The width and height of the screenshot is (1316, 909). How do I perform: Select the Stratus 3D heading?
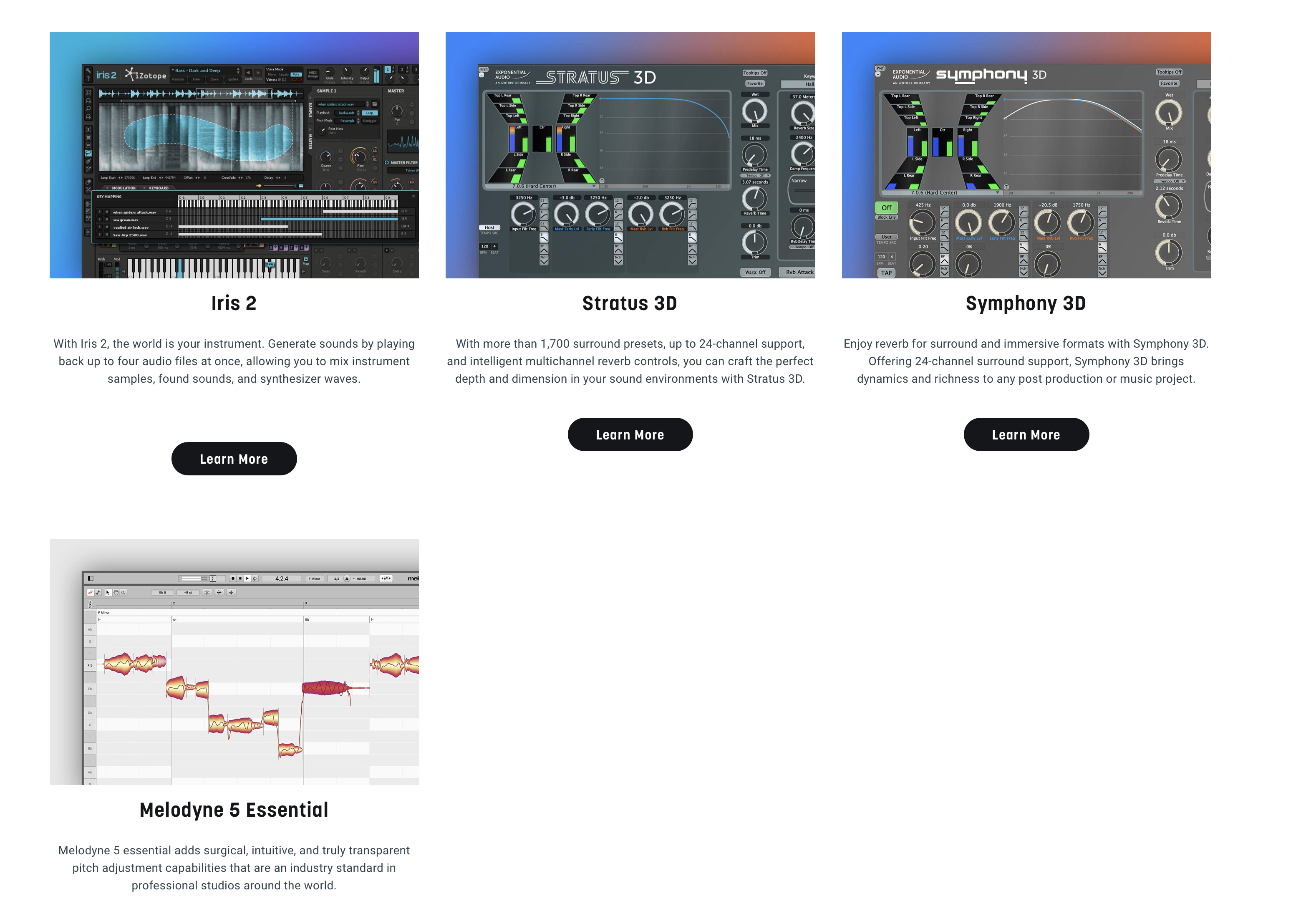pos(630,303)
